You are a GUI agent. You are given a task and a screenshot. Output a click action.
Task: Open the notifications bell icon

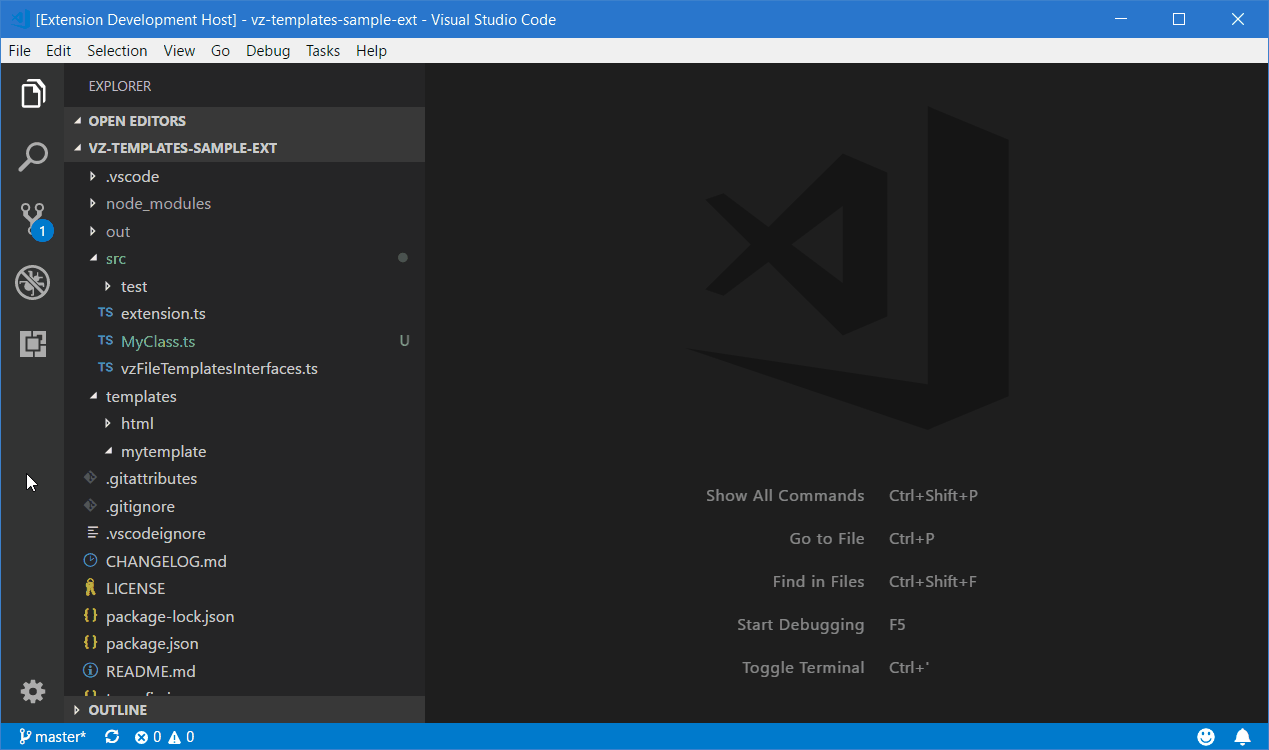1243,737
